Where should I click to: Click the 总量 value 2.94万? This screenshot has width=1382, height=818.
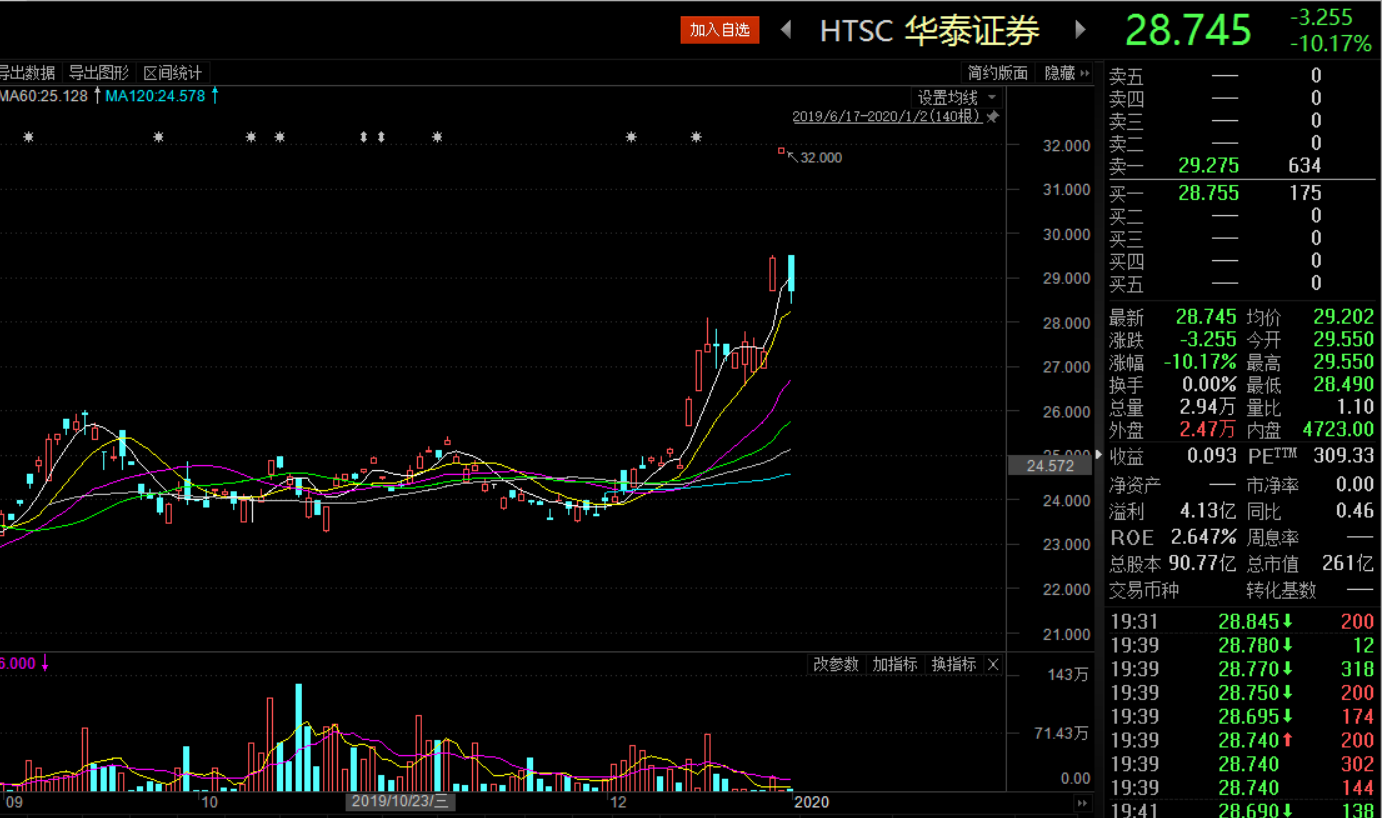click(x=1207, y=408)
